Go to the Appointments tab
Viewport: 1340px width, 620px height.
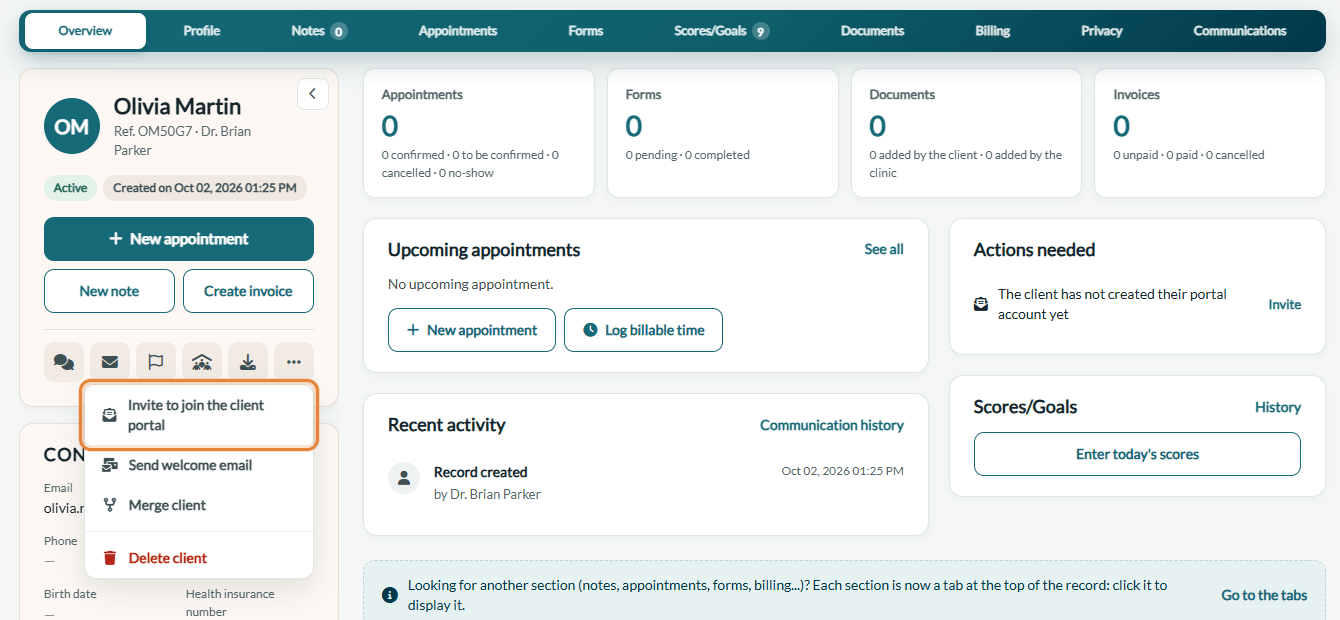(458, 31)
